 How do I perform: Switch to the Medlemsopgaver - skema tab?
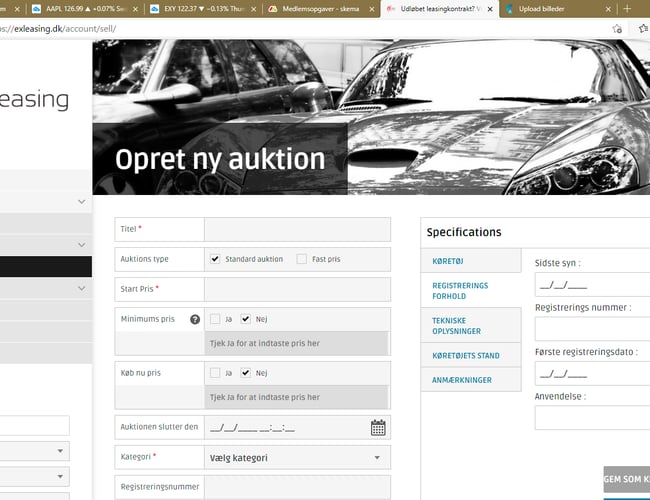pyautogui.click(x=321, y=9)
